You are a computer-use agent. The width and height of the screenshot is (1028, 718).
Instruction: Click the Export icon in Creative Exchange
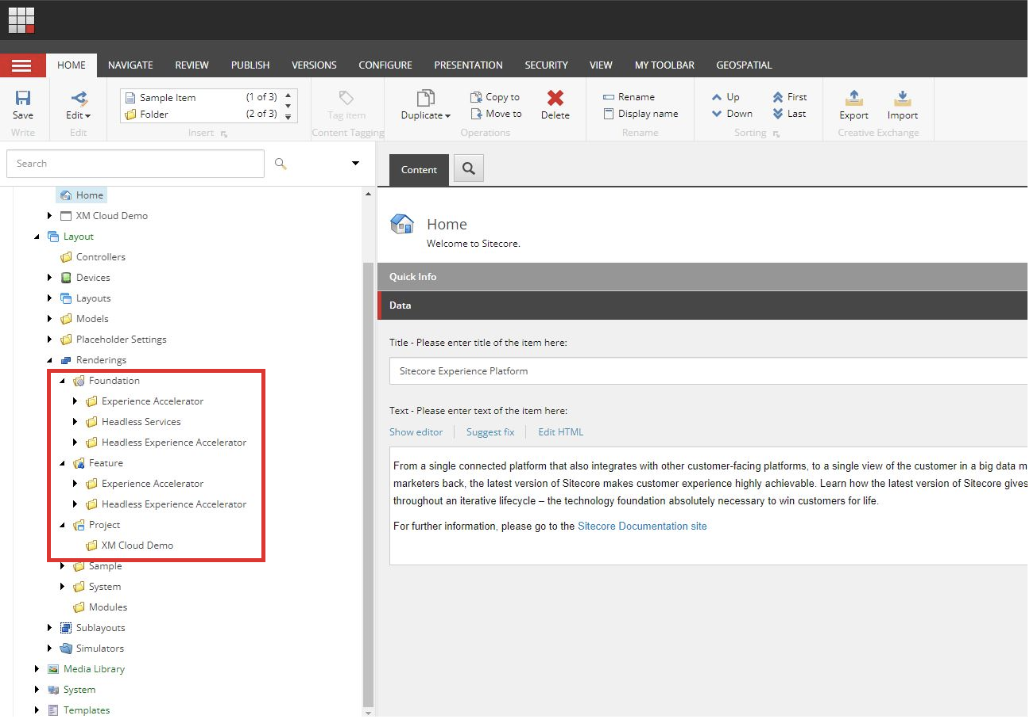[x=853, y=99]
